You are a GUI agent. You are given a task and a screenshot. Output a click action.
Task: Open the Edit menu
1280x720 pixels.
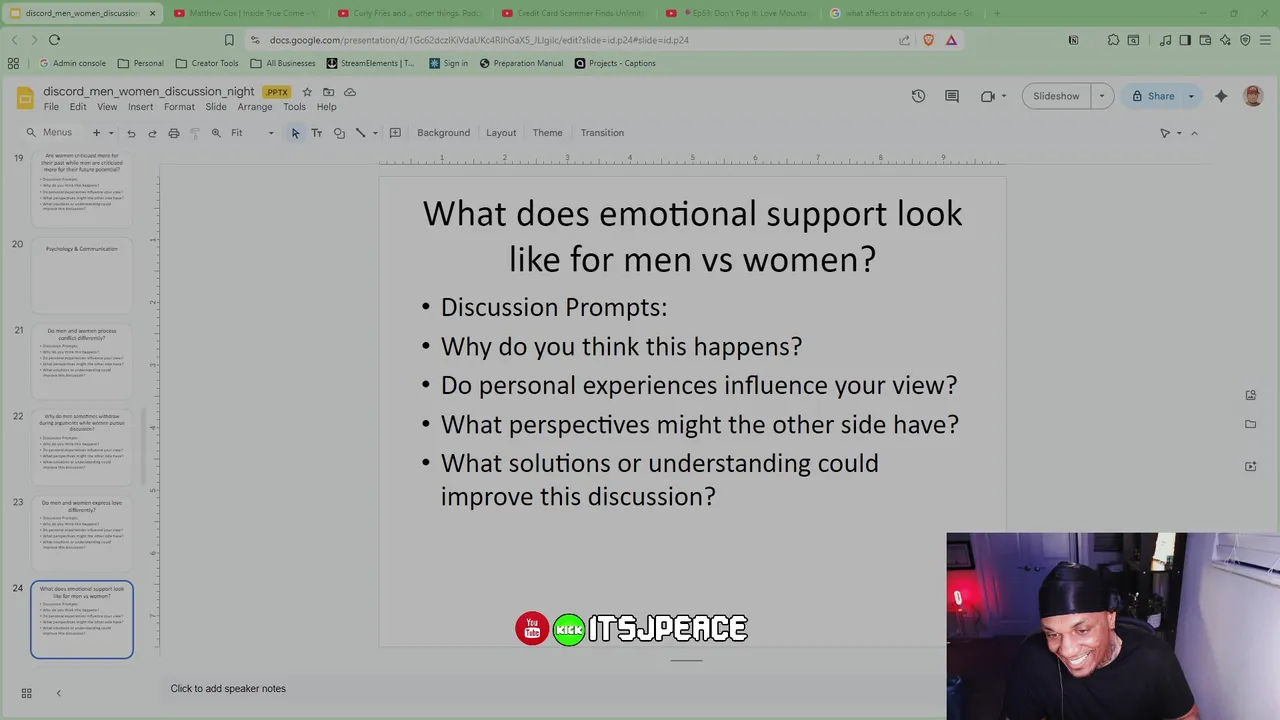[78, 107]
